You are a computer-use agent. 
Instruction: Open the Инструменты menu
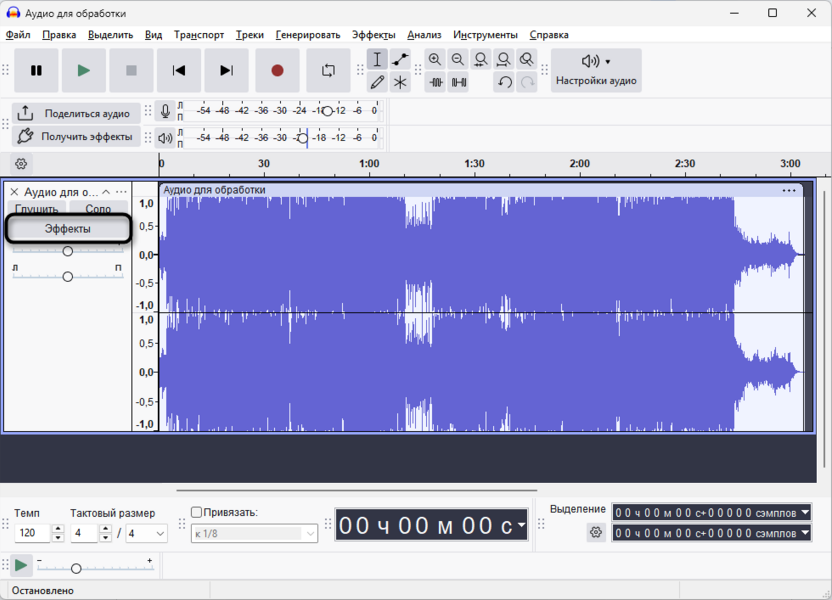pos(486,34)
